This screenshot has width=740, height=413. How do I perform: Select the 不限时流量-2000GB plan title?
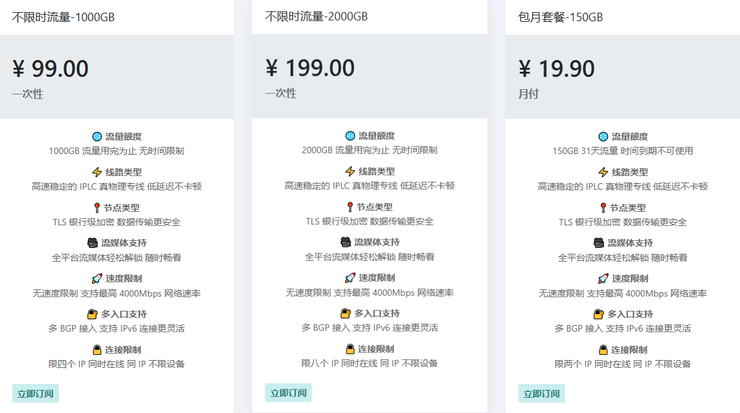(x=316, y=17)
